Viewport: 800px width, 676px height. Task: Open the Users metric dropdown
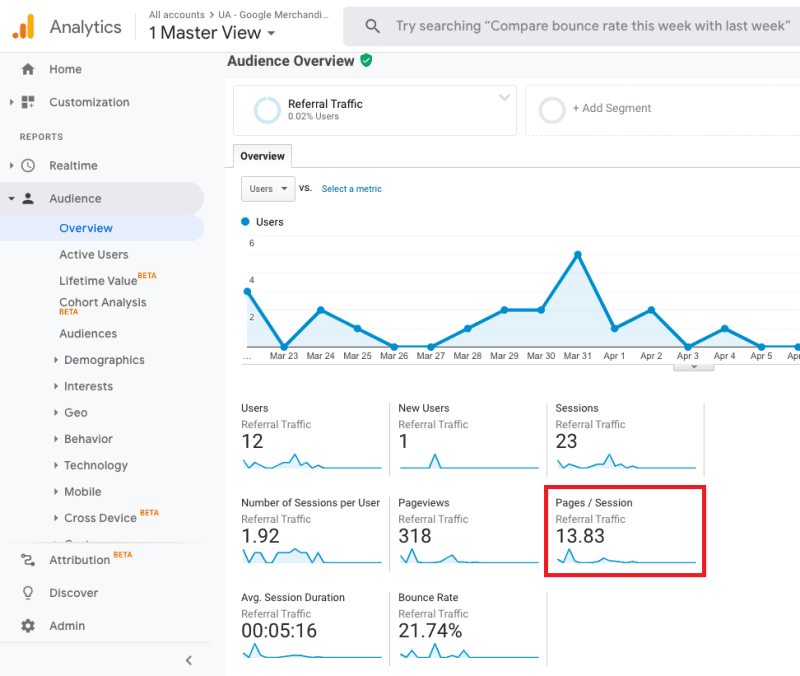(x=267, y=188)
